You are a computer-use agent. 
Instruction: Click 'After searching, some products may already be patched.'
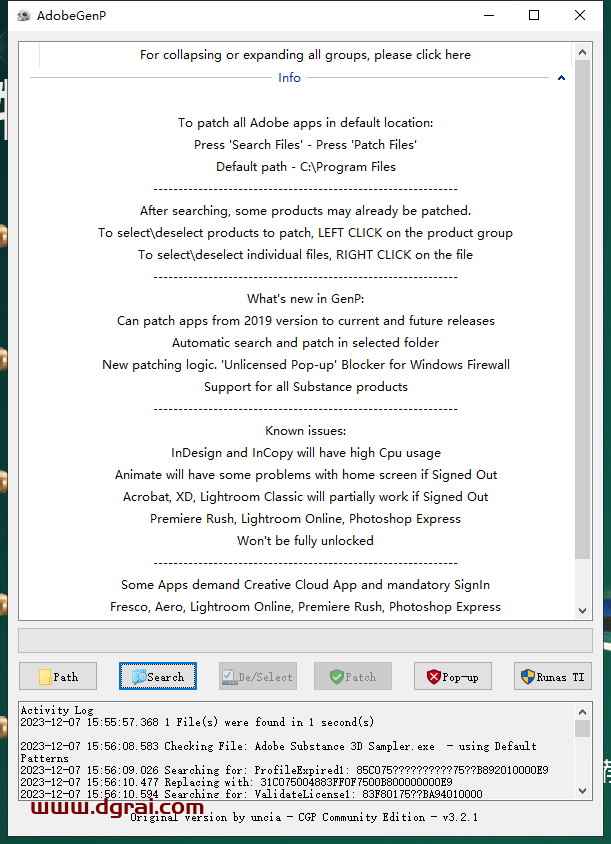(305, 210)
